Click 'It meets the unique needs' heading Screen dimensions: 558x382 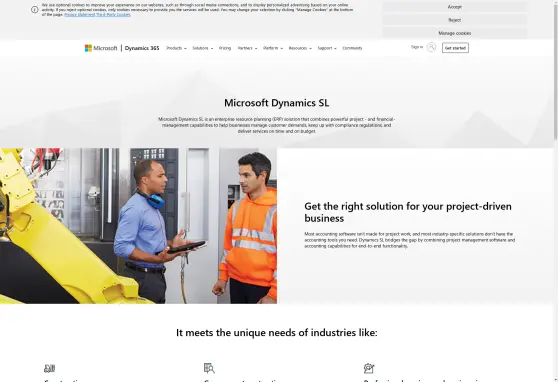(277, 333)
